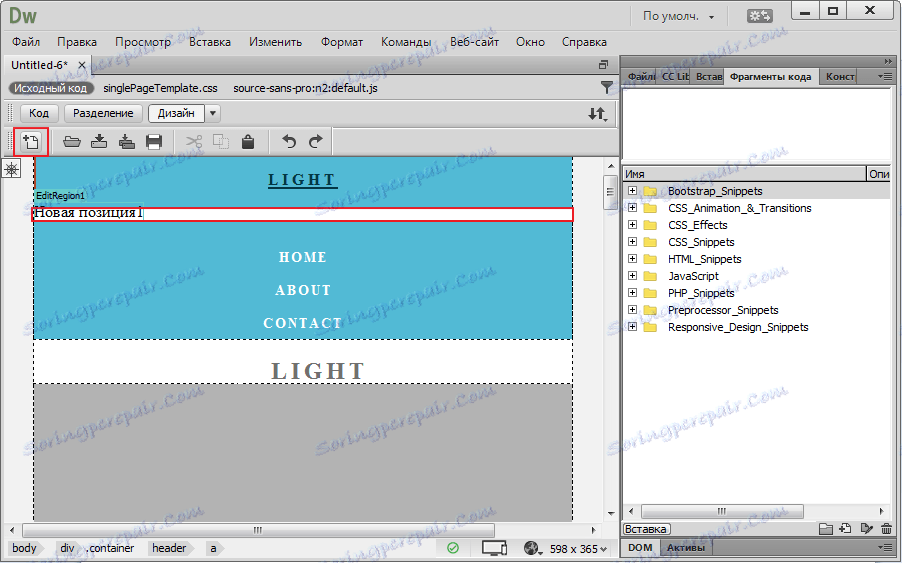Viewport: 902px width, 563px height.
Task: Expand the Preprocessor_Snippets folder
Action: pos(632,309)
